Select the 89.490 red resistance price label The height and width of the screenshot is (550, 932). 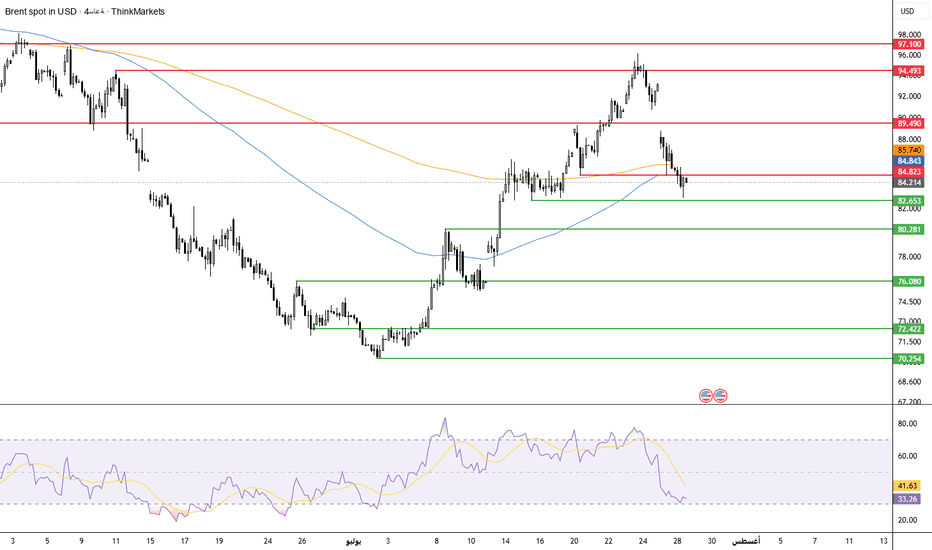click(909, 124)
